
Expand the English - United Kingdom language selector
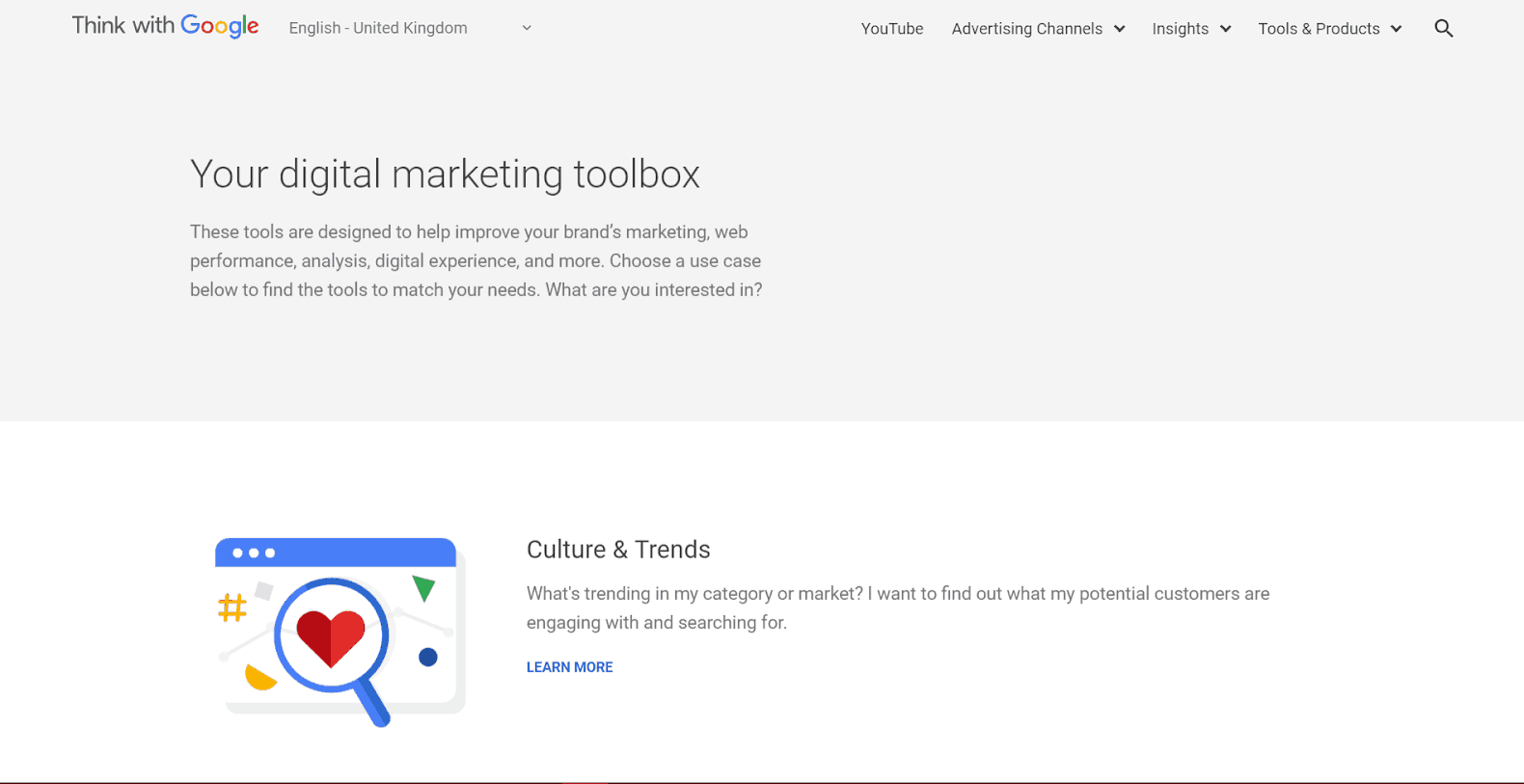(x=411, y=28)
